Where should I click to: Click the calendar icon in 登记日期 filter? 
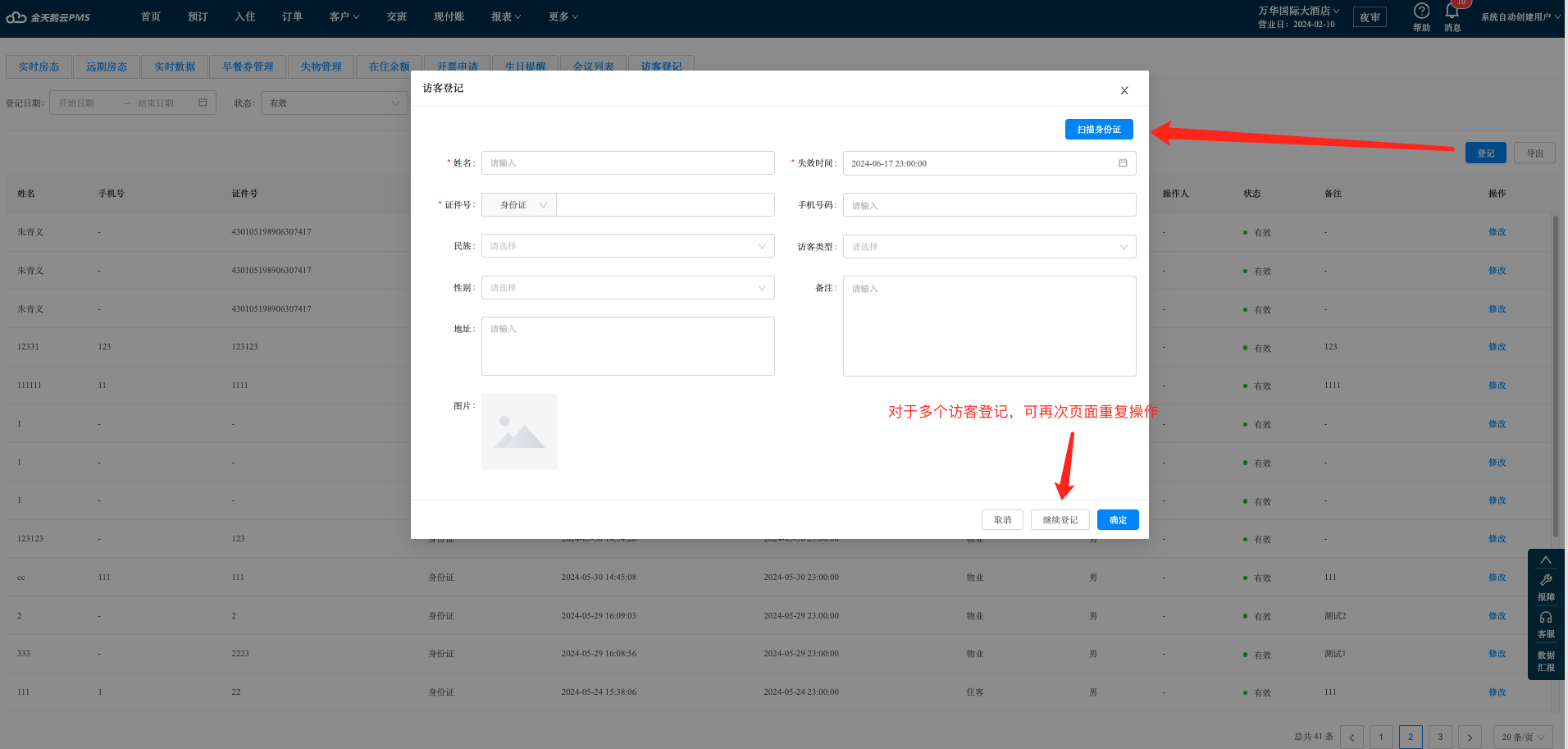[x=203, y=103]
